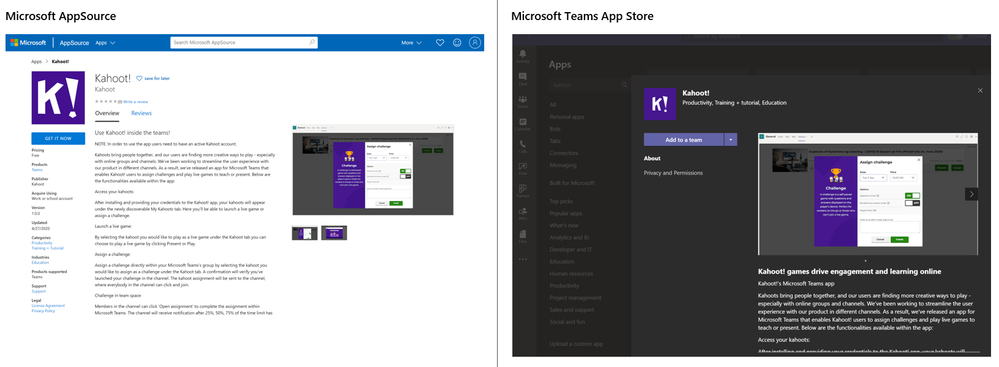
Task: Click the Teams dialog Kahoot screenshot image
Action: point(867,194)
